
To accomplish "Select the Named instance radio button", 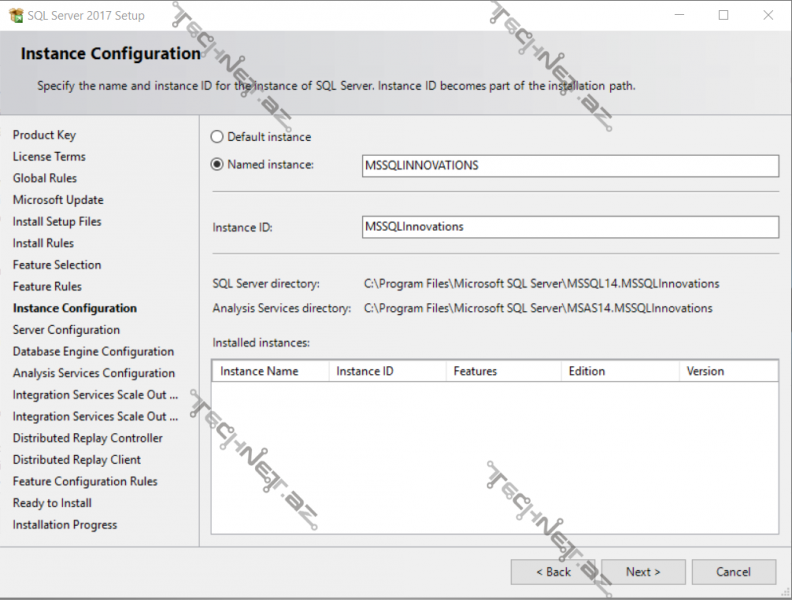I will (x=217, y=165).
